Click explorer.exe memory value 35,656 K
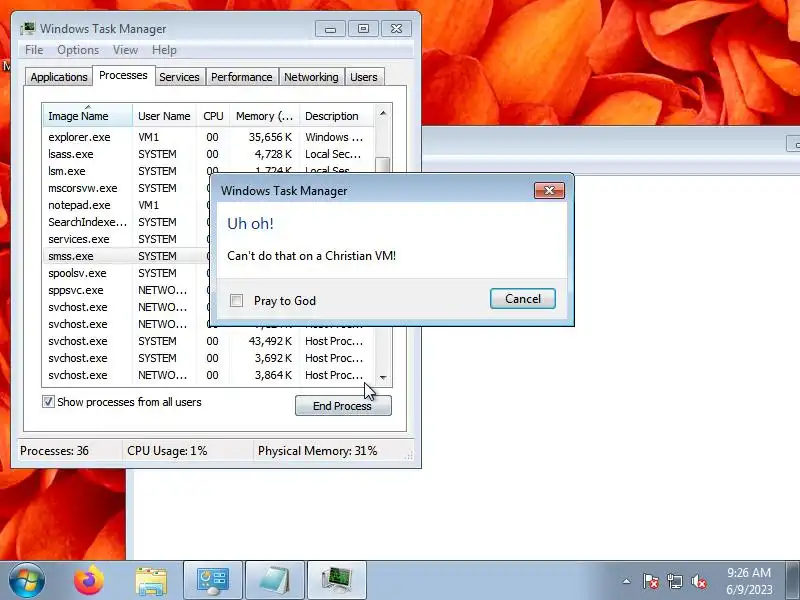 [x=270, y=137]
